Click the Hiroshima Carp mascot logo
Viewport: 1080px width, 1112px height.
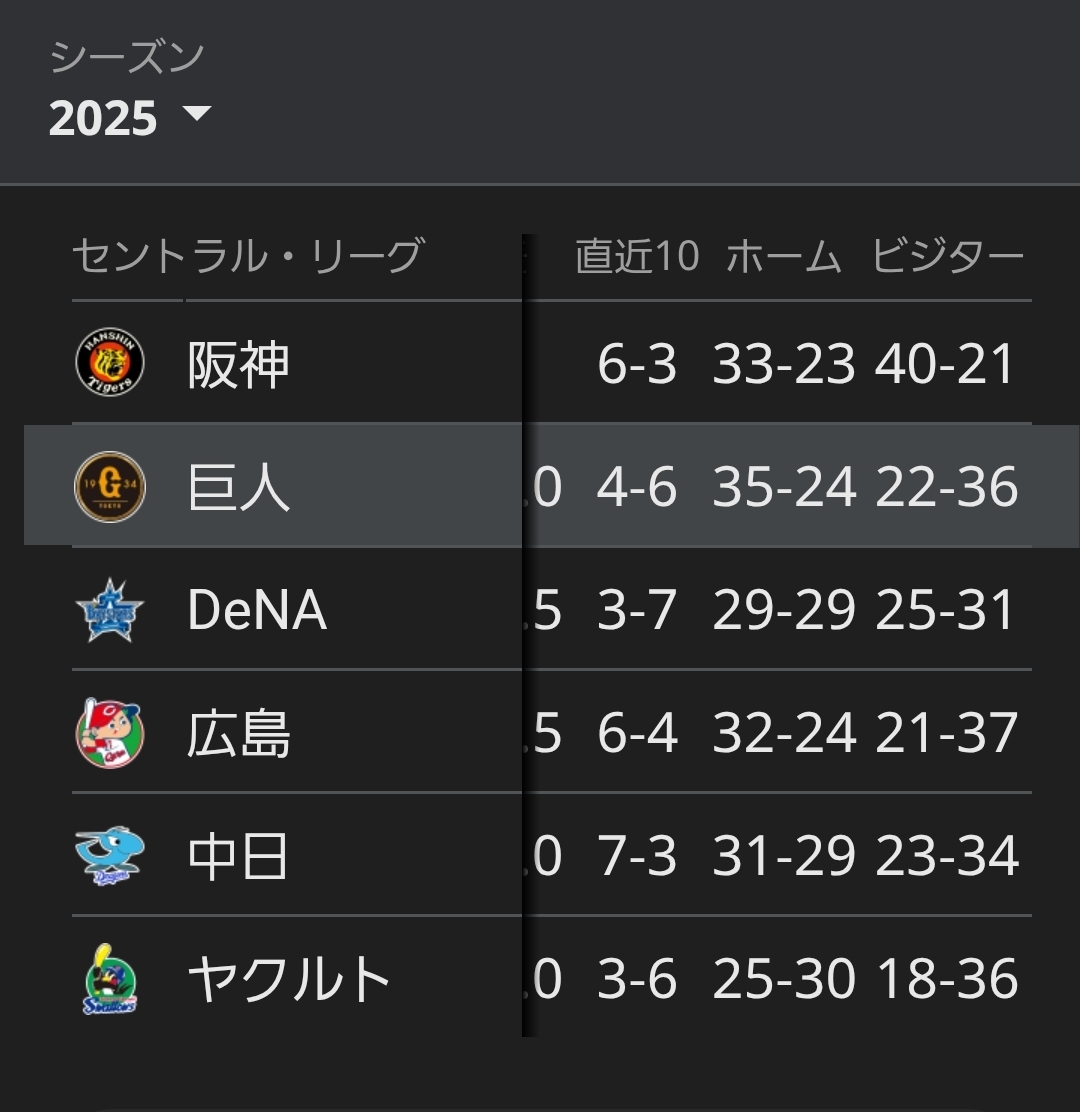(x=110, y=733)
